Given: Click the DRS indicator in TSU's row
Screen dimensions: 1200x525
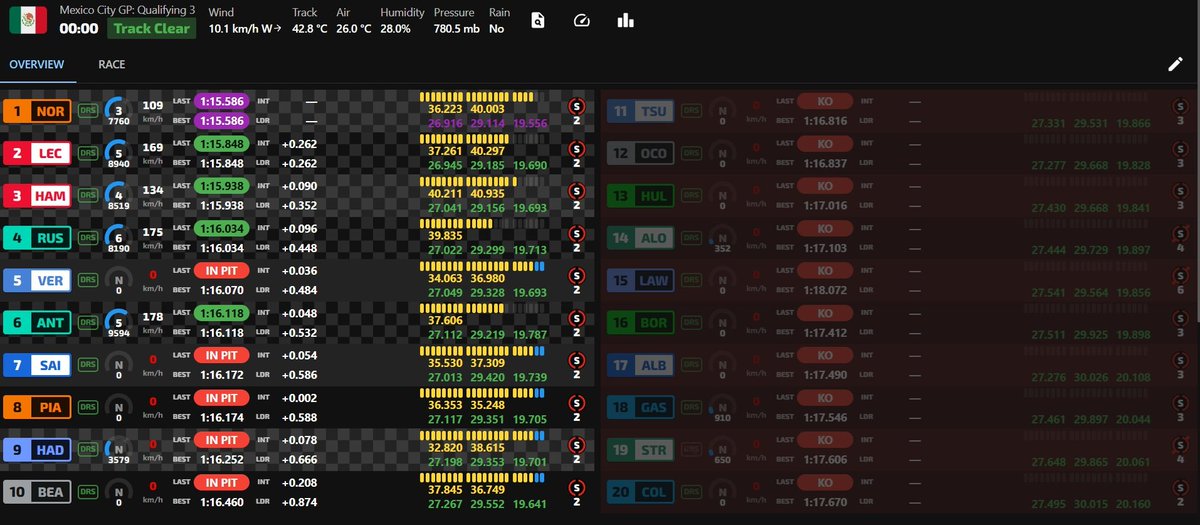Looking at the screenshot, I should [690, 112].
